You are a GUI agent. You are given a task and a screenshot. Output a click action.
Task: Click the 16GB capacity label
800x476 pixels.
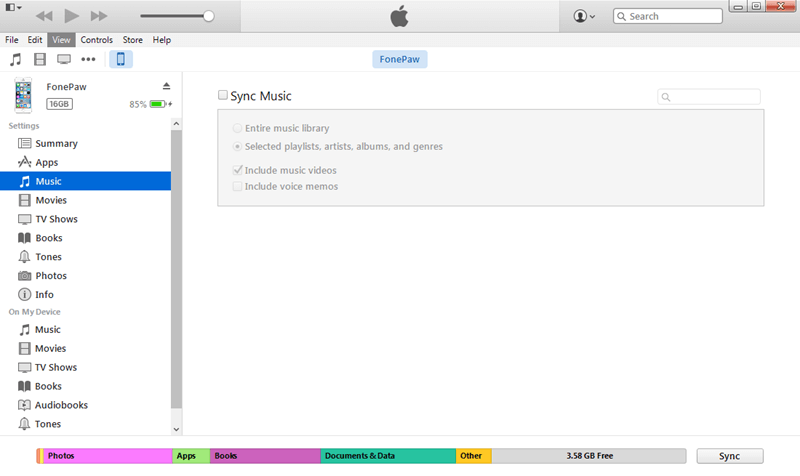60,104
